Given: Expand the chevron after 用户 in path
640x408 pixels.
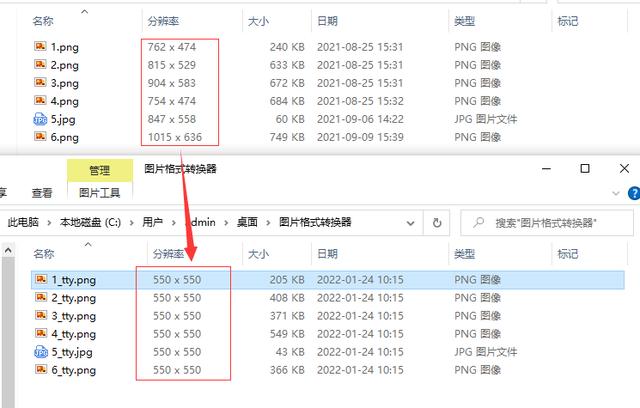Looking at the screenshot, I should click(174, 223).
